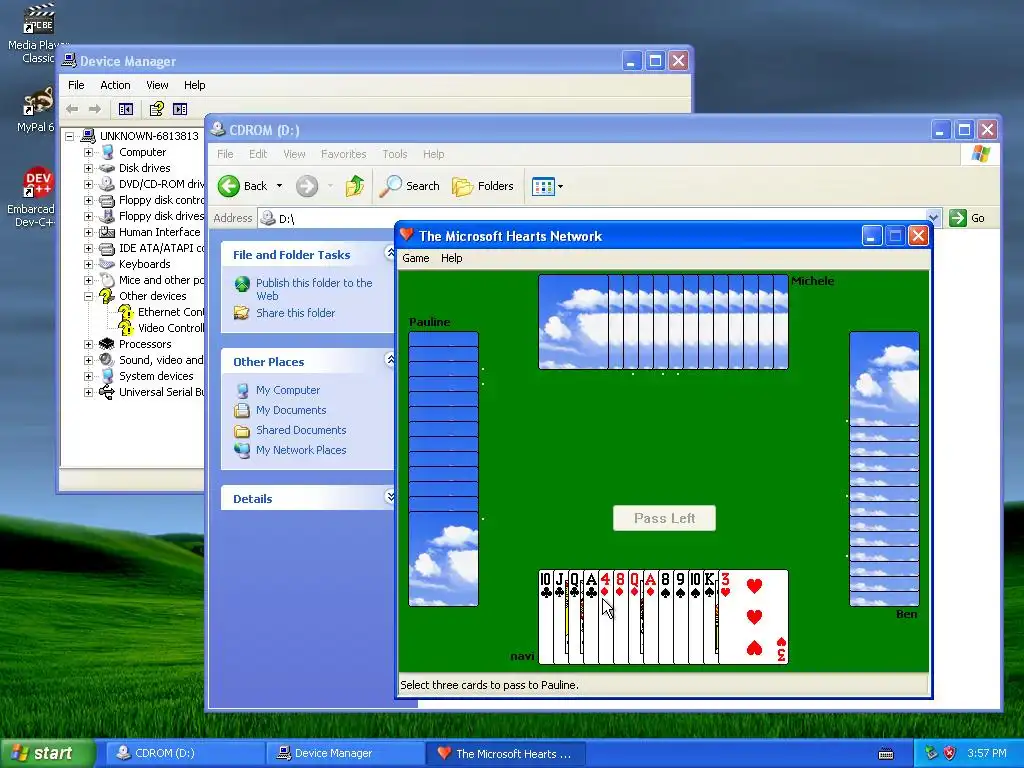Select the 9 of spades card
Viewport: 1024px width, 768px height.
pos(680,616)
